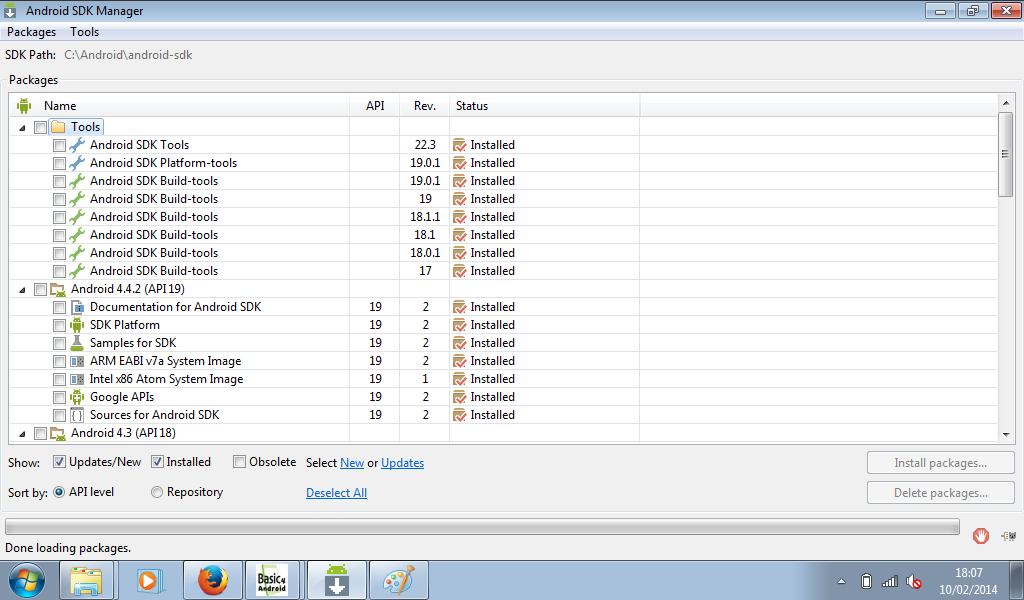Select the Sources for Android SDK row text
The height and width of the screenshot is (600, 1024).
coord(154,415)
